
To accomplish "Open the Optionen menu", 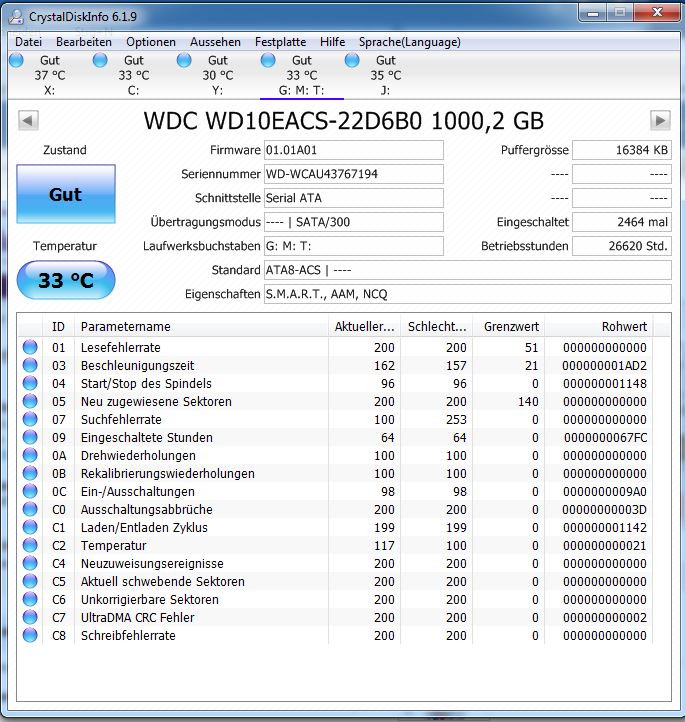I will 151,42.
